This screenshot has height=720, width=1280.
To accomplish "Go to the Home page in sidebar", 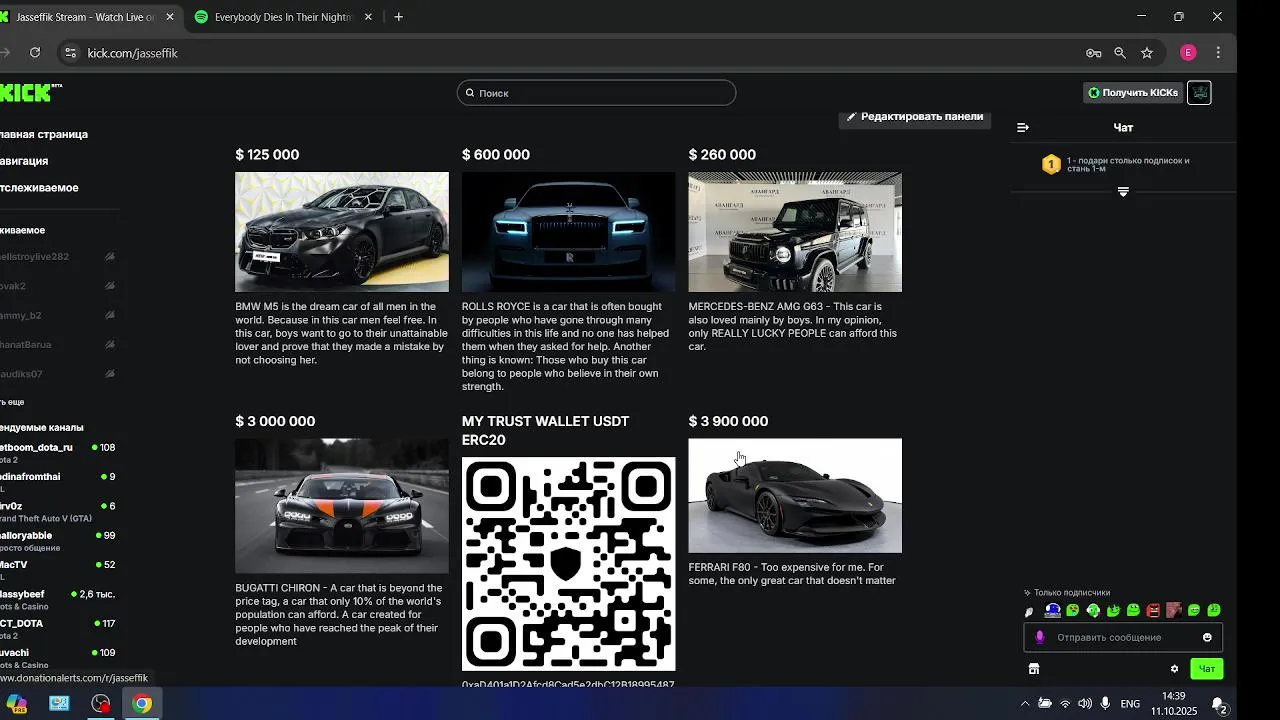I will click(x=44, y=134).
